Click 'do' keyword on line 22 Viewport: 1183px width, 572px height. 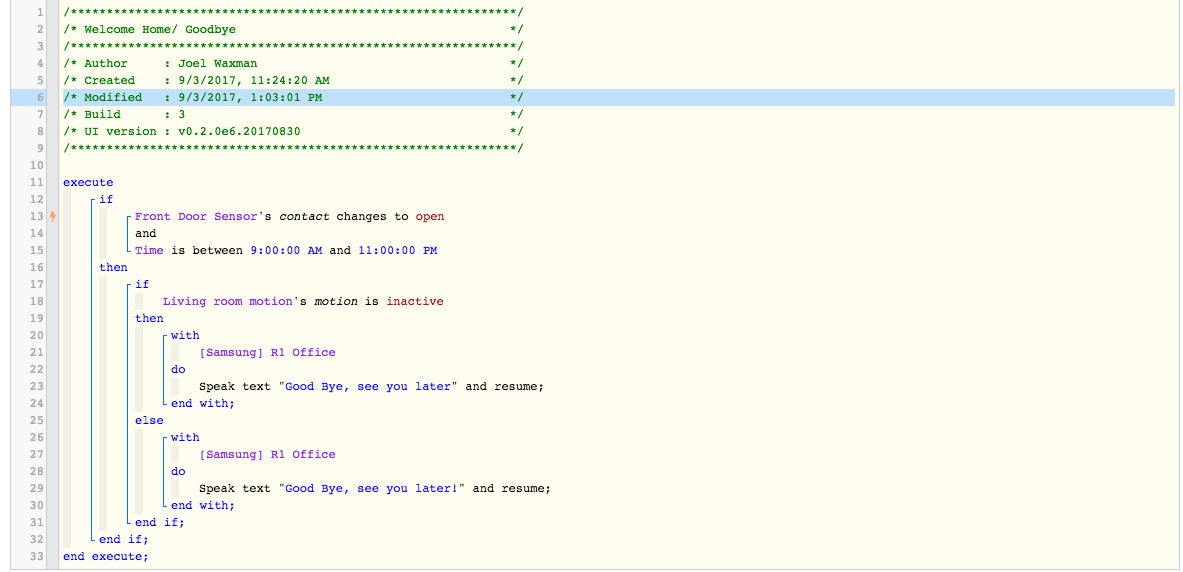click(178, 369)
